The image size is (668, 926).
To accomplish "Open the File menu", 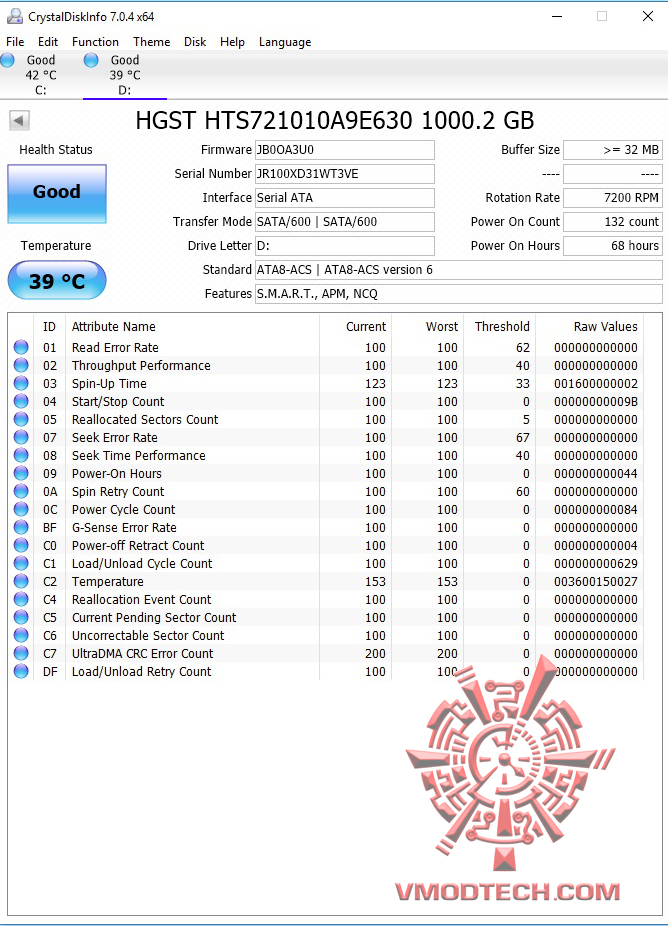I will 15,42.
